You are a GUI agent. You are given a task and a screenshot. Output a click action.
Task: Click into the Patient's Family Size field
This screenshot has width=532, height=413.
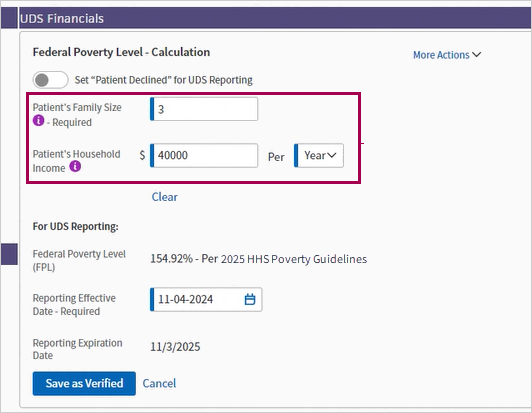click(x=204, y=109)
